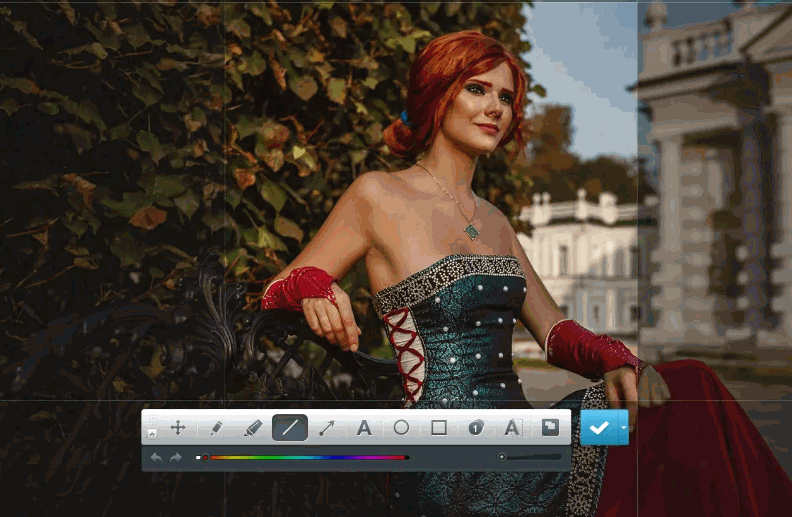
Task: Redo the previous annotation
Action: click(x=176, y=457)
